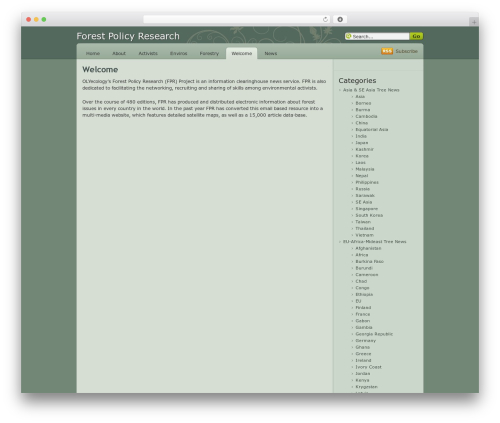Open the Nepal category
500x423 pixels.
(x=362, y=176)
